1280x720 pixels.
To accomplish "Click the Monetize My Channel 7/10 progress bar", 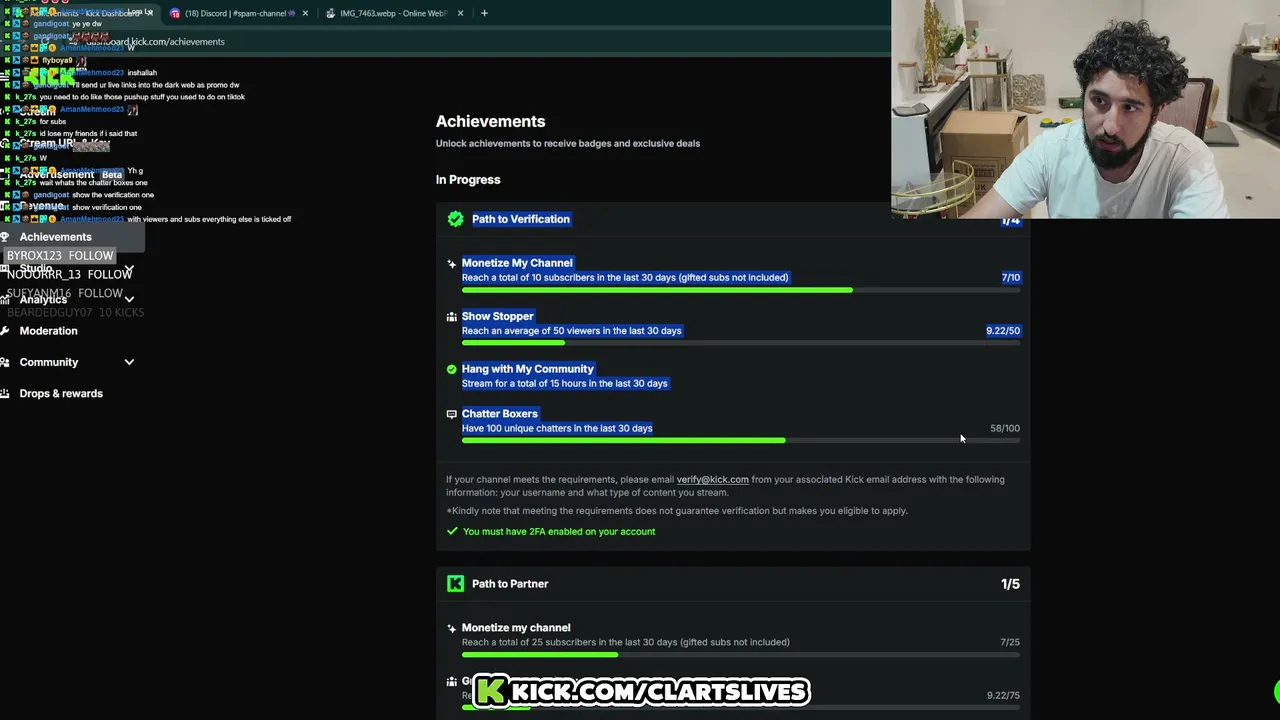I will [x=741, y=290].
